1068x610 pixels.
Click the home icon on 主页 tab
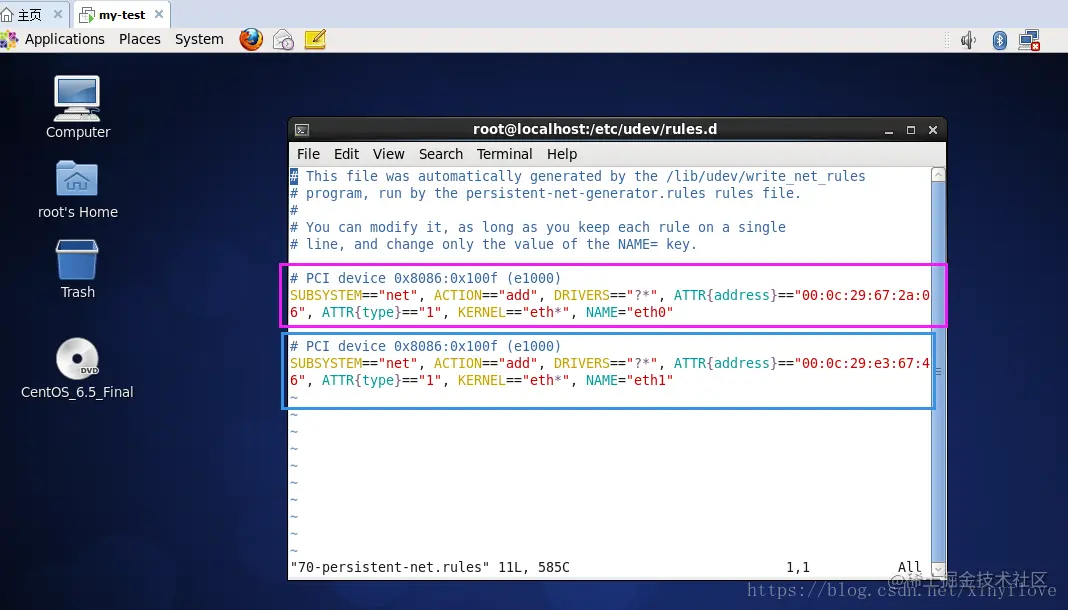tap(7, 14)
